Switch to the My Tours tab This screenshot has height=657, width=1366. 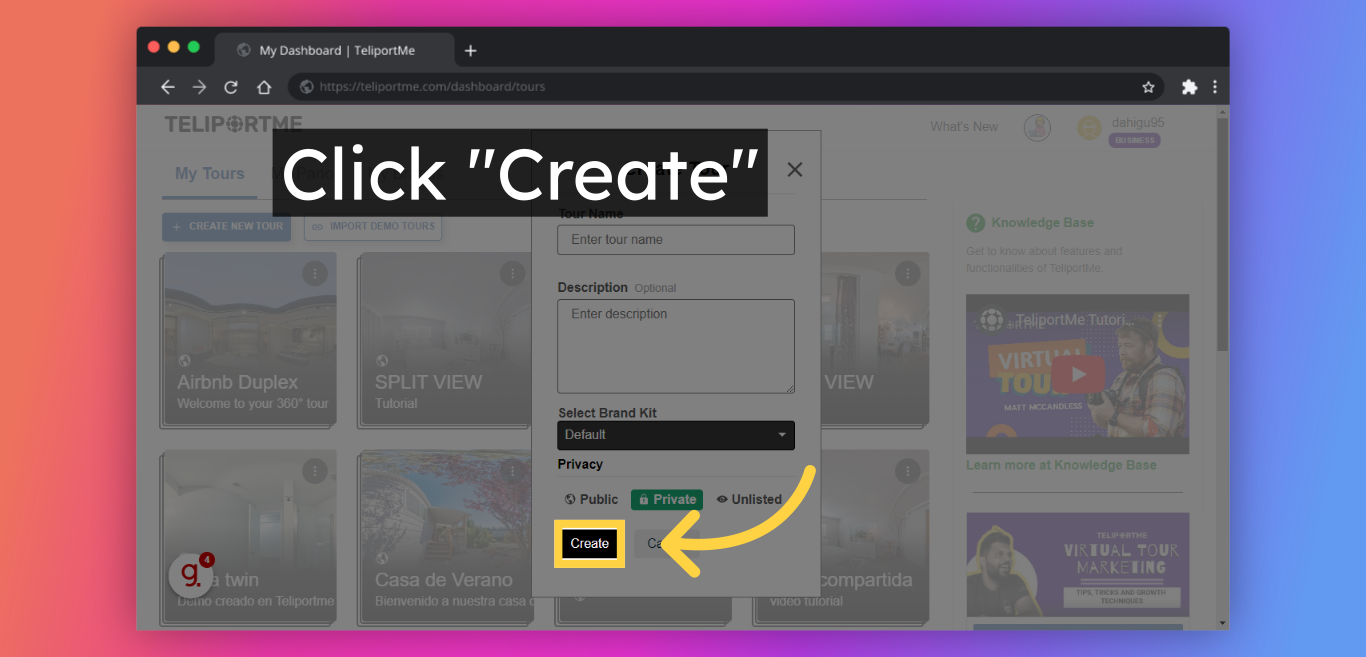(210, 174)
